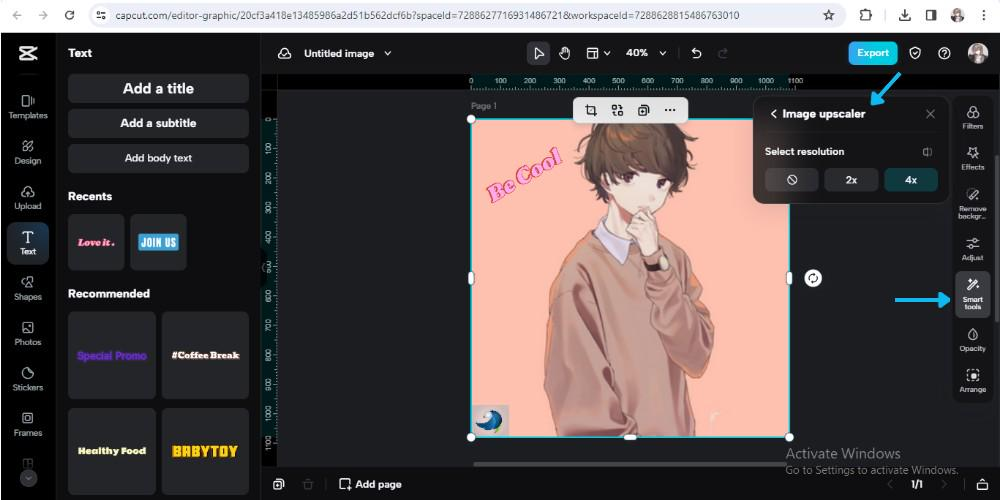The image size is (1000, 500).
Task: Click the Export button
Action: click(872, 54)
